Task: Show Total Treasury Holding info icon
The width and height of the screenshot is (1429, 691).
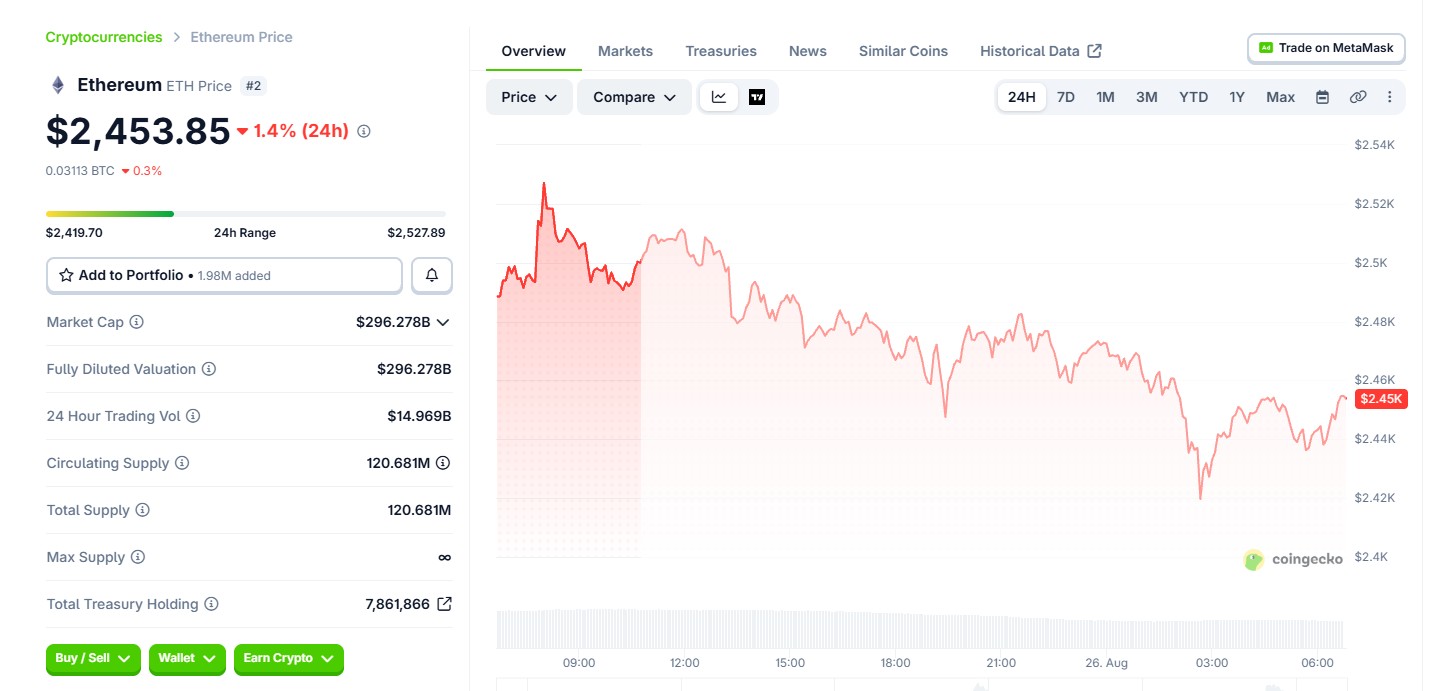Action: coord(211,604)
